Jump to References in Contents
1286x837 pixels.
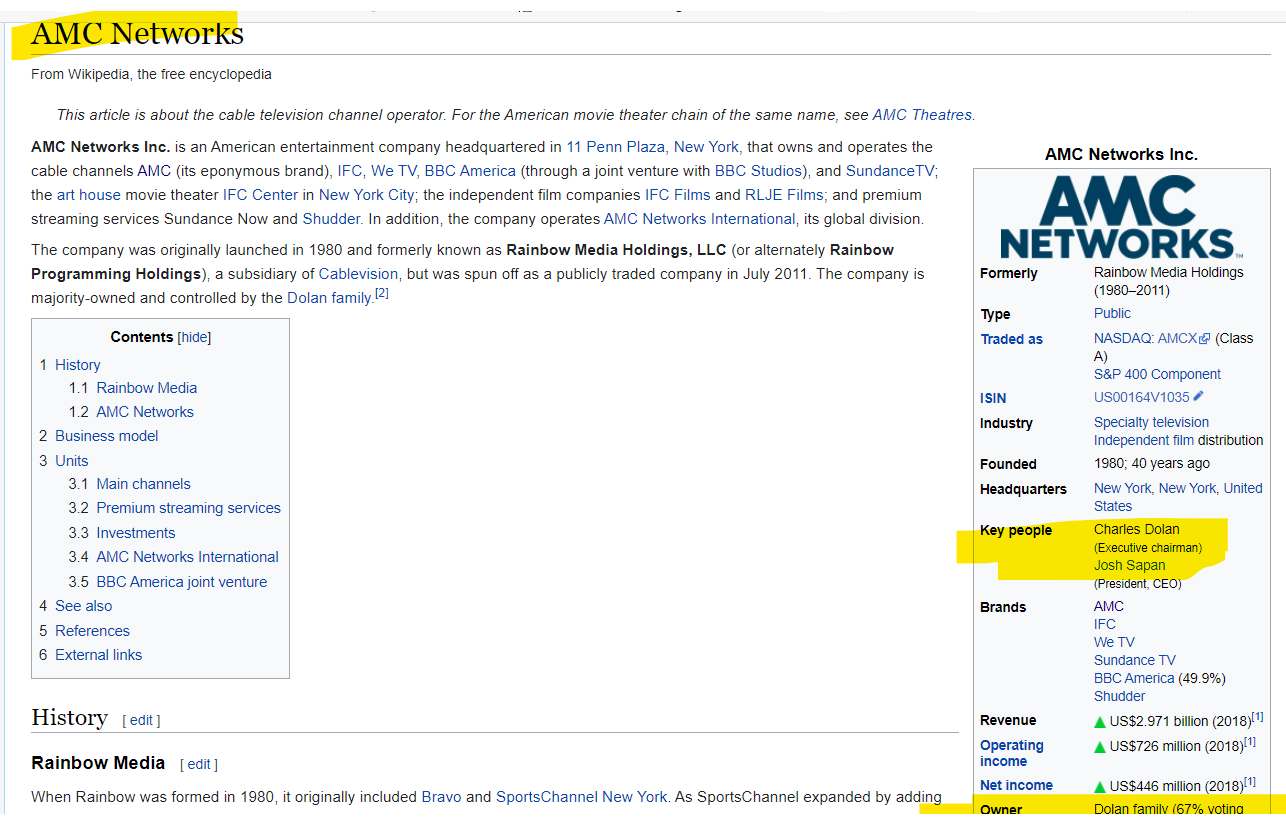85,631
